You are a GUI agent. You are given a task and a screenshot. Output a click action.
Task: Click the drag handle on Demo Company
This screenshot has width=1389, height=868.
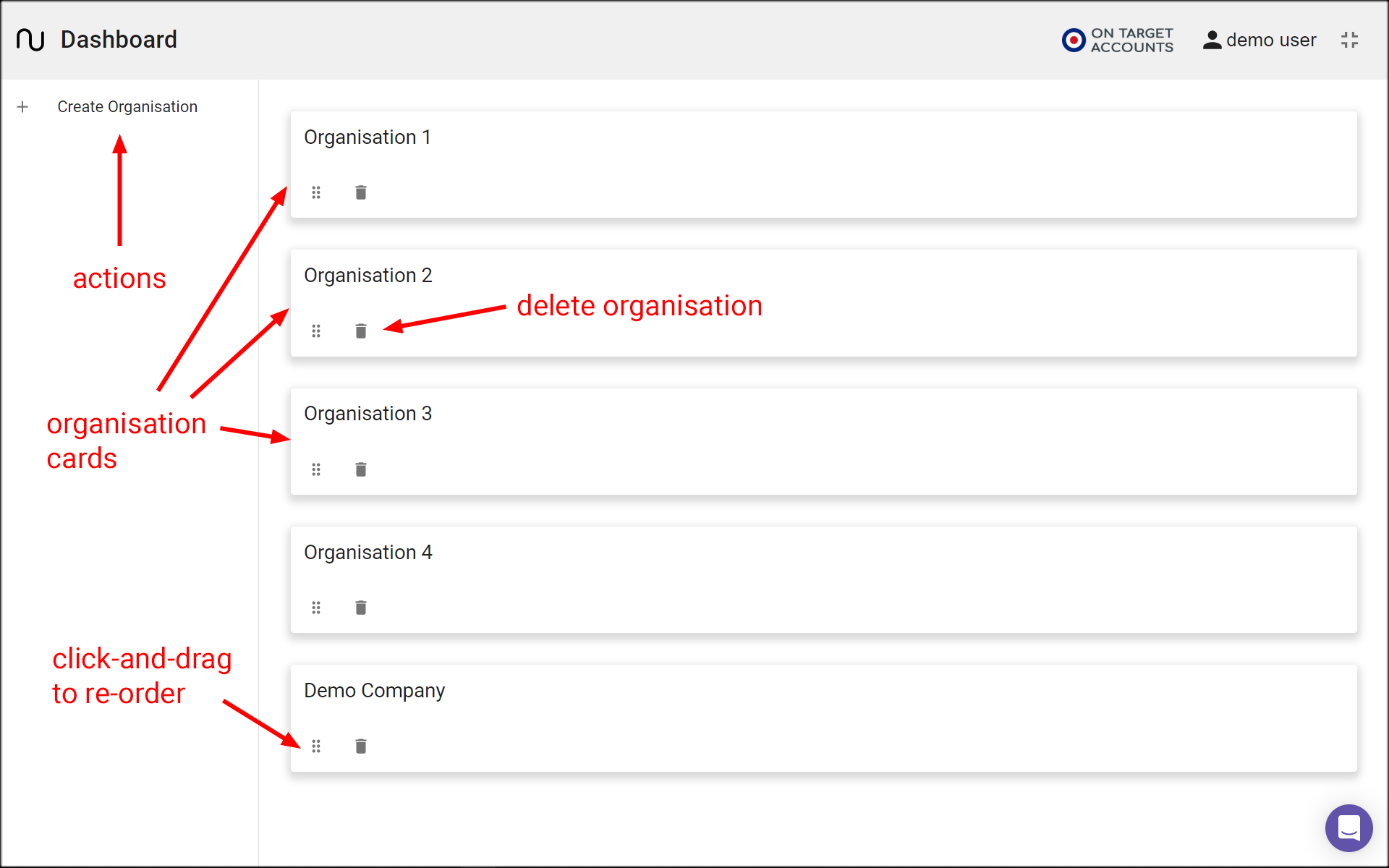click(x=316, y=746)
